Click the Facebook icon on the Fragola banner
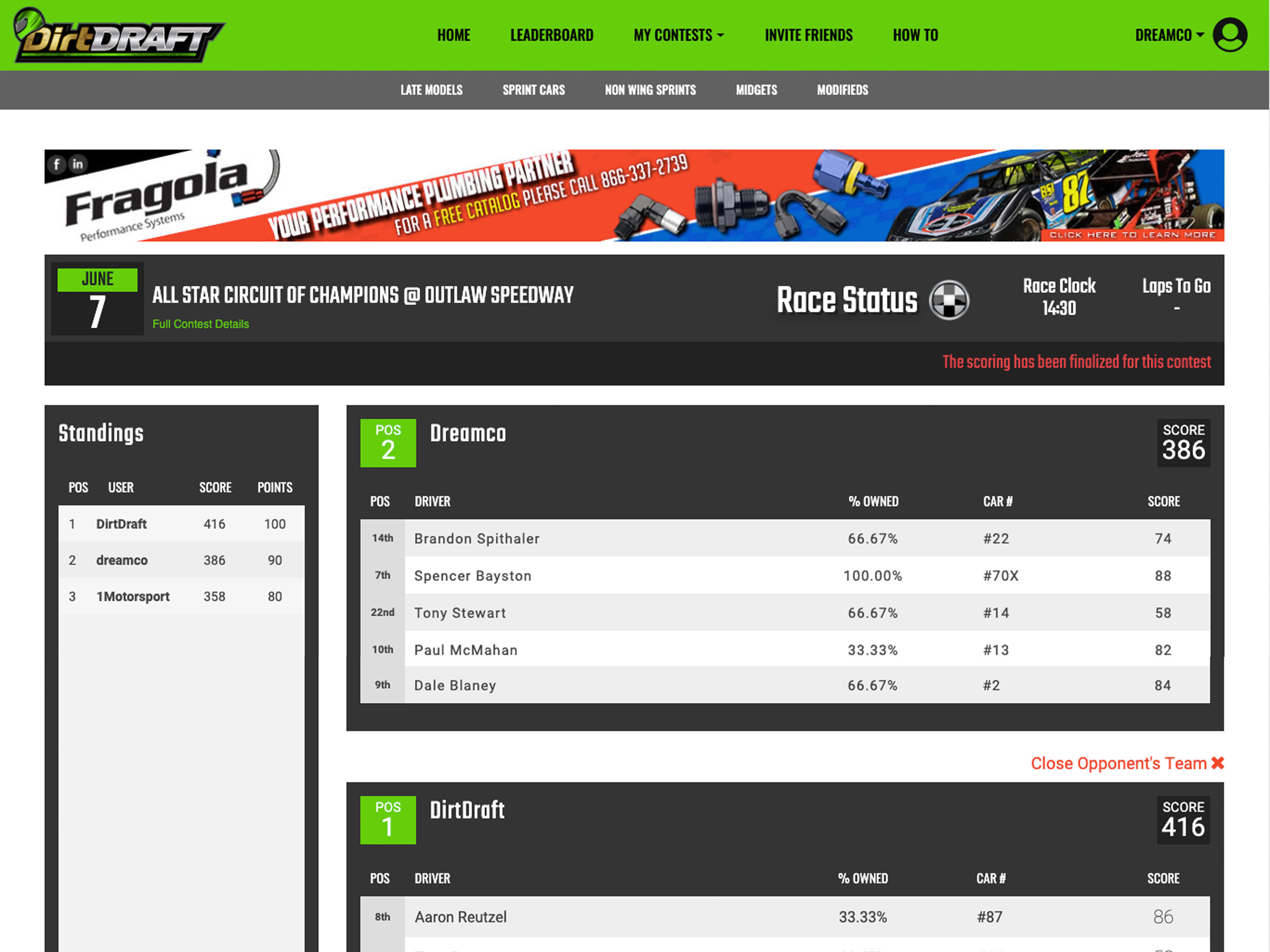 coord(56,165)
